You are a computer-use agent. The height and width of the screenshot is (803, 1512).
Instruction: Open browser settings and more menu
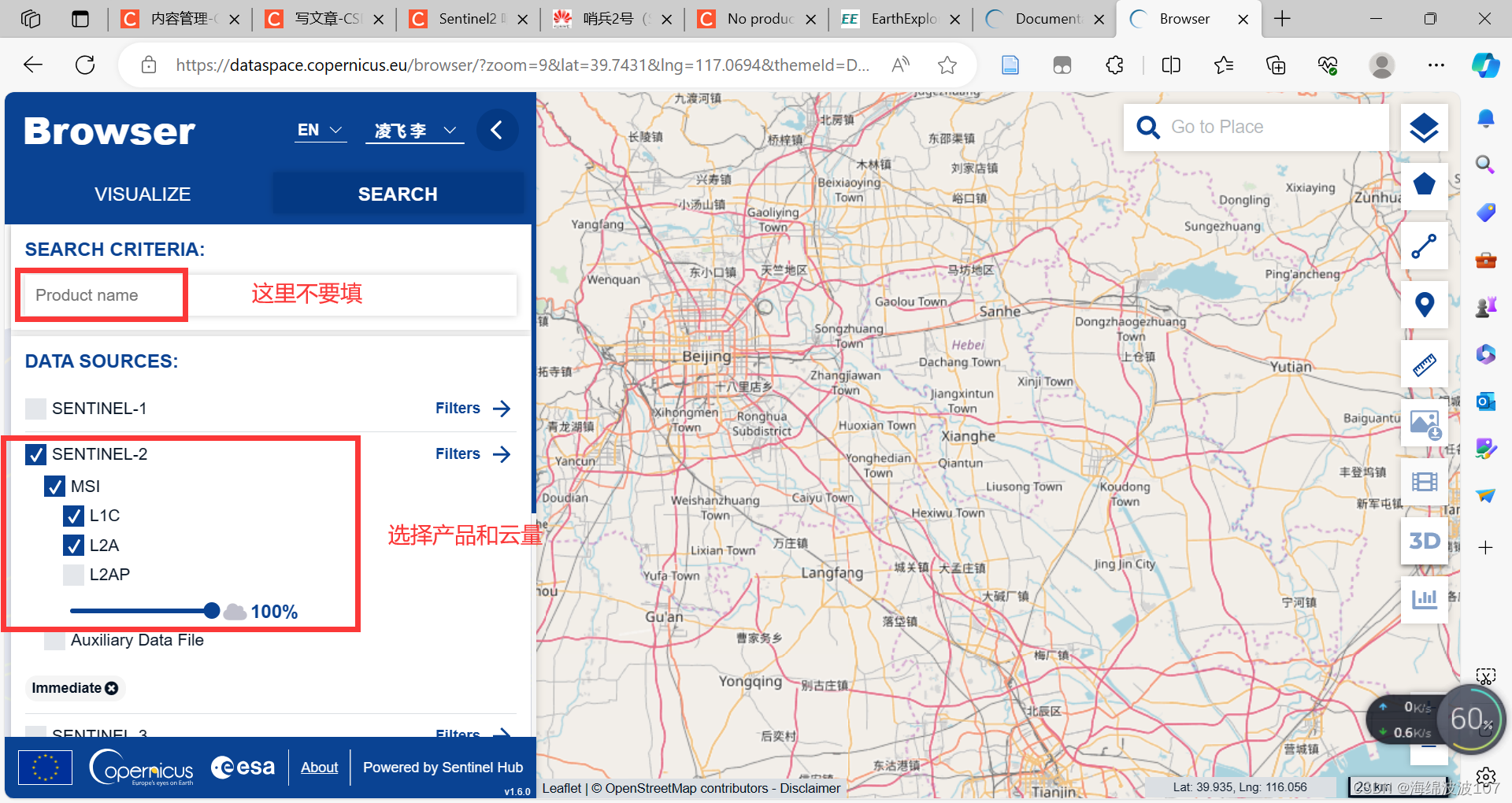point(1436,65)
